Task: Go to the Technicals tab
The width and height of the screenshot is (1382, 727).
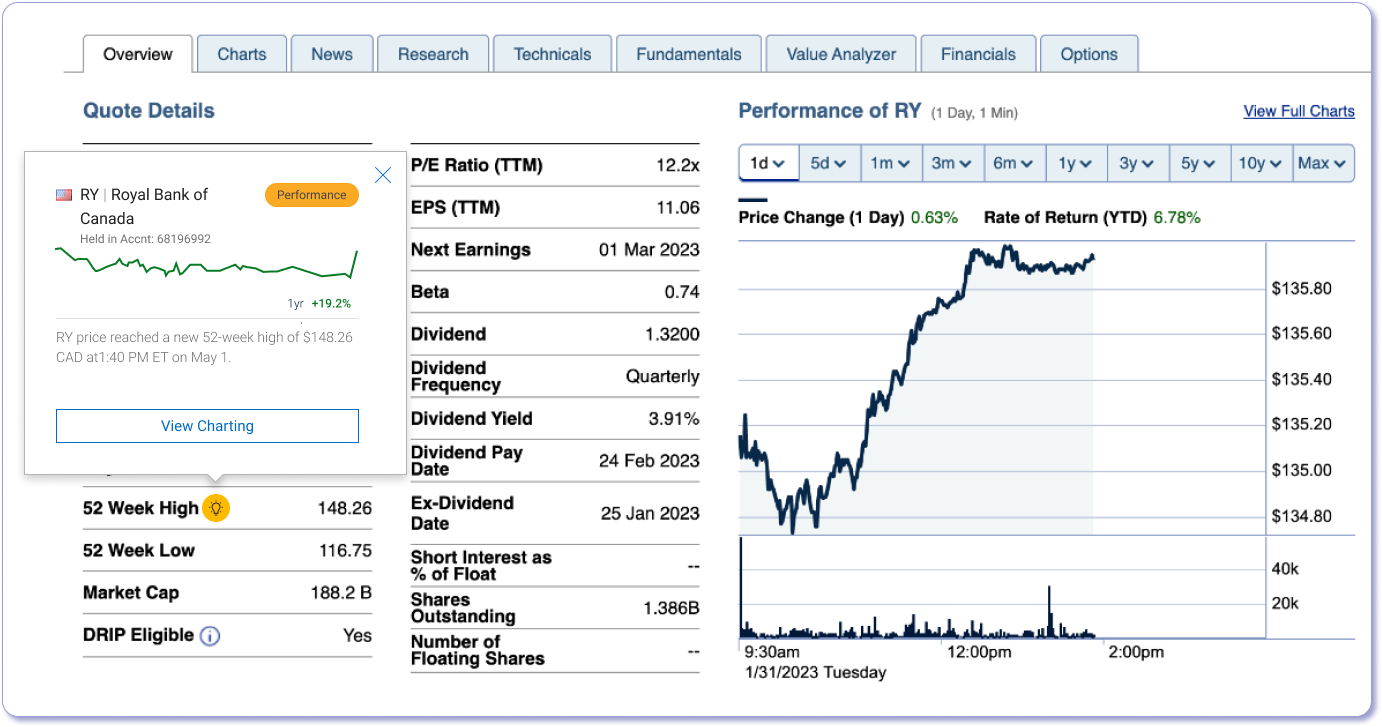Action: click(553, 54)
